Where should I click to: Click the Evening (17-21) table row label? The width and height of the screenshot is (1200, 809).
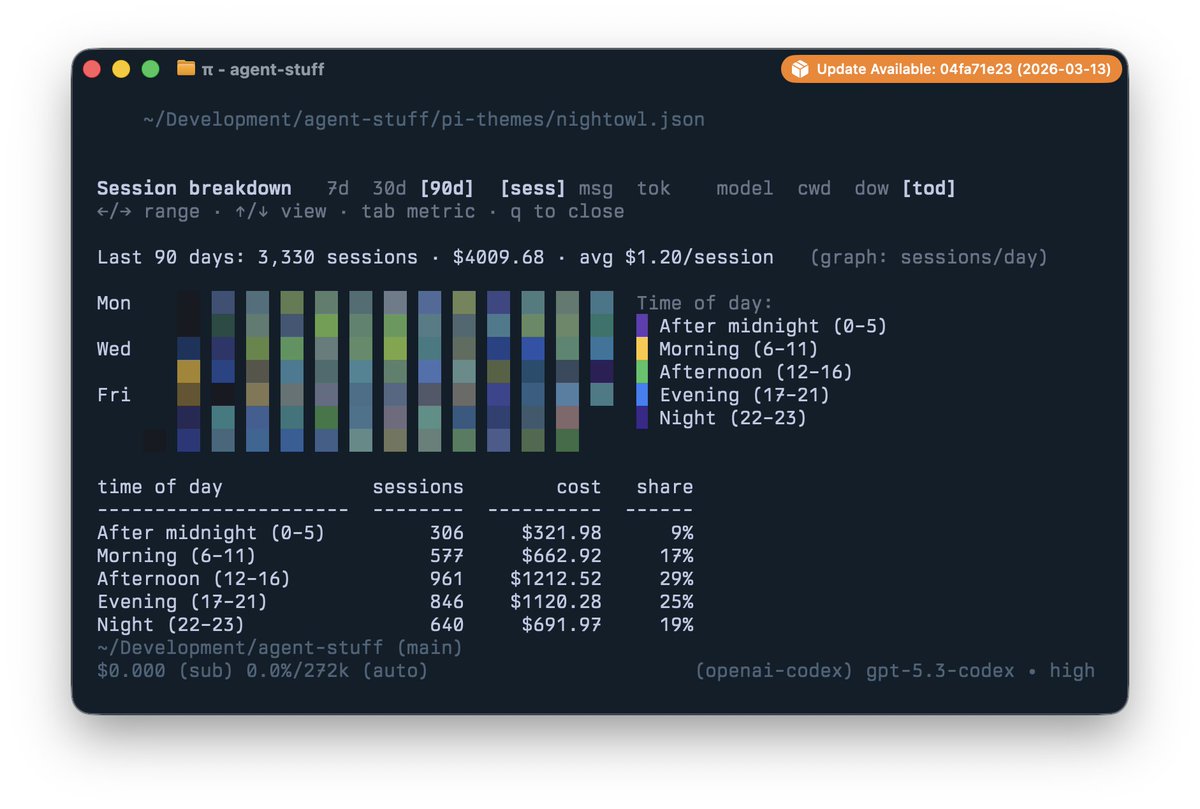pyautogui.click(x=183, y=602)
